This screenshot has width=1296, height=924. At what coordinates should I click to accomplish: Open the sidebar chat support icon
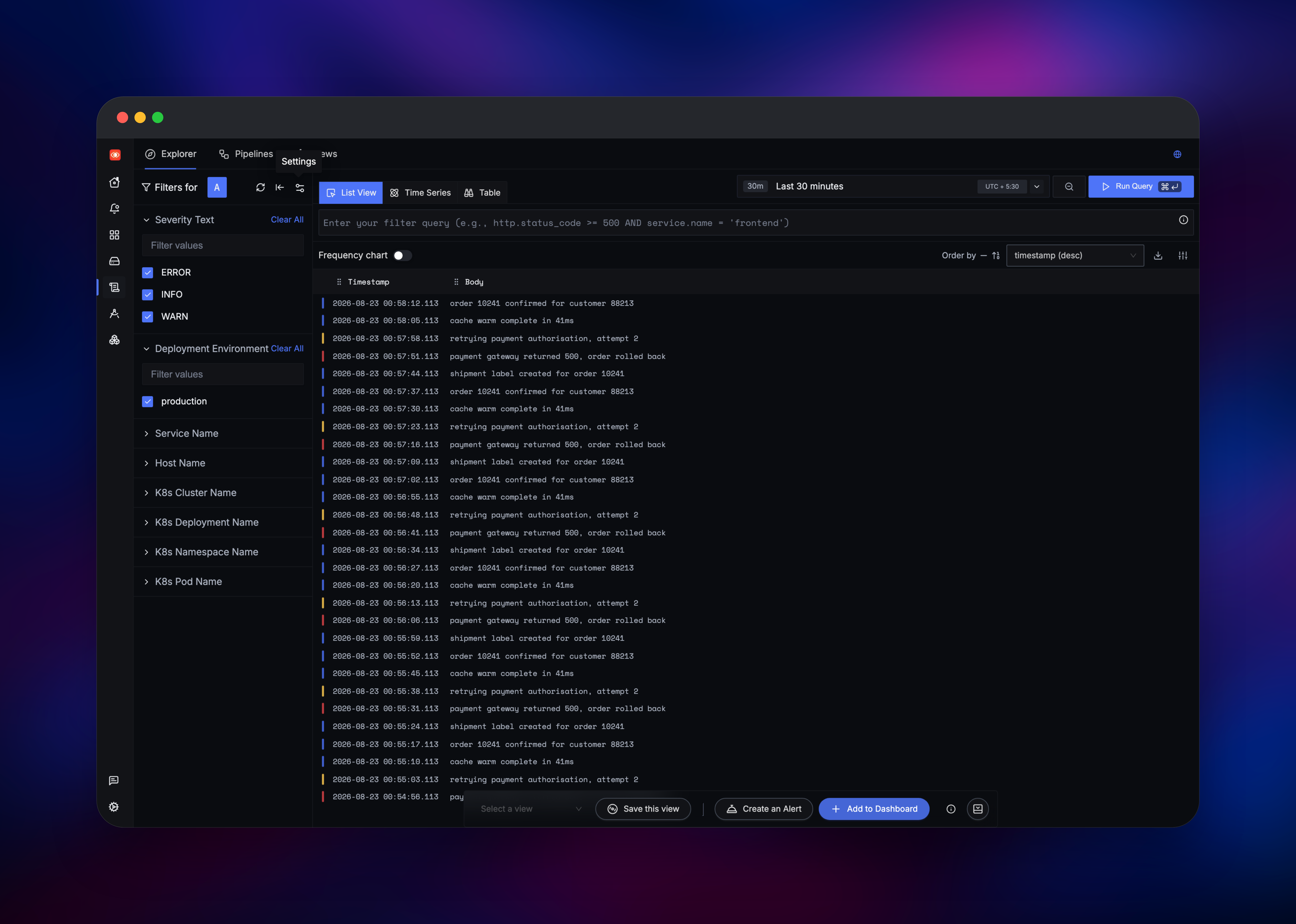point(114,781)
